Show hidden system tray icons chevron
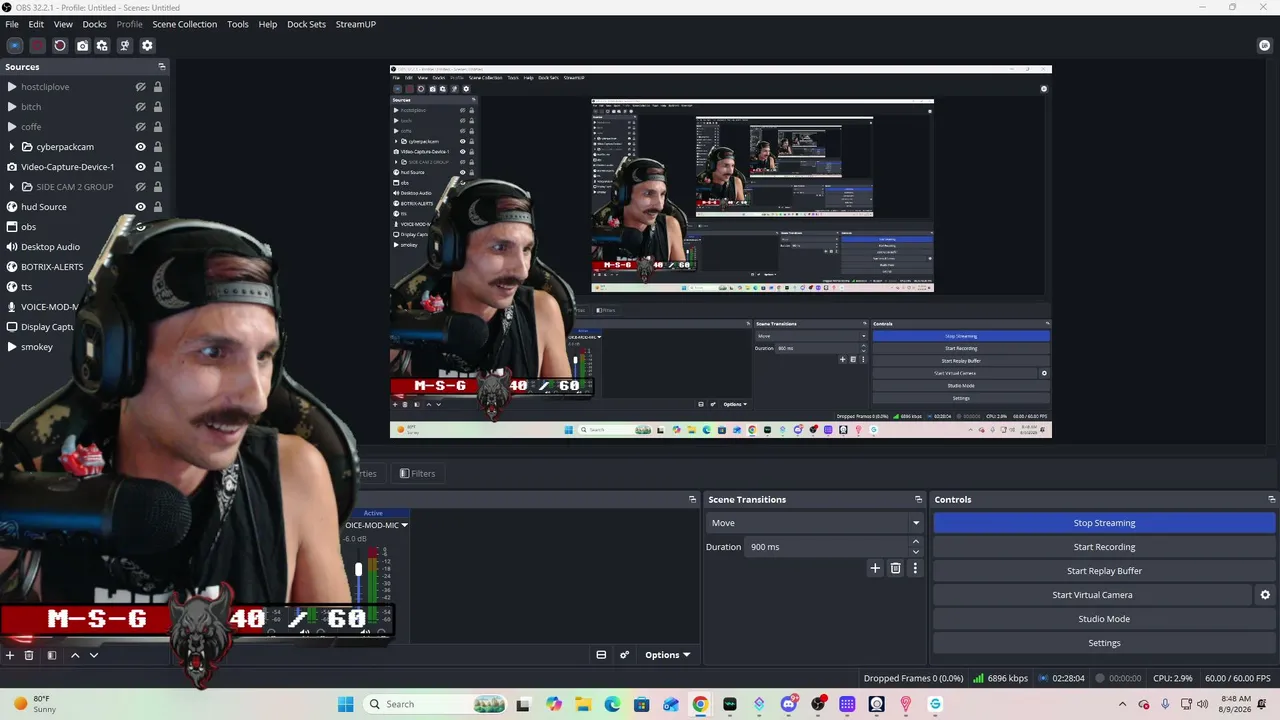The width and height of the screenshot is (1280, 720). (x=1122, y=705)
